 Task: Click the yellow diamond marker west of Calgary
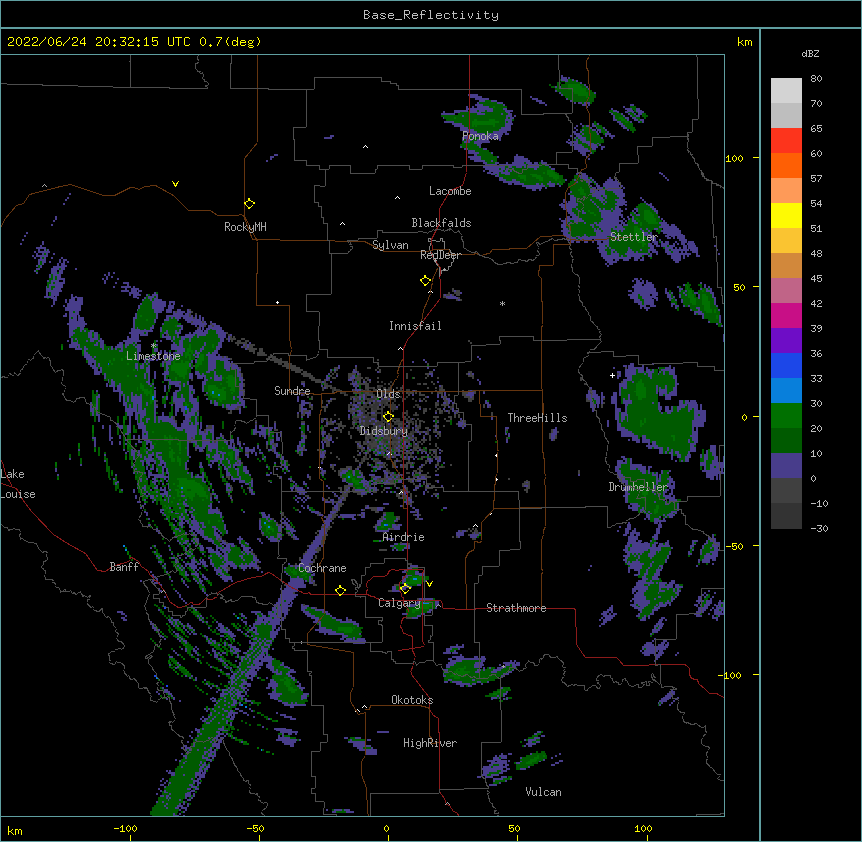tap(340, 590)
